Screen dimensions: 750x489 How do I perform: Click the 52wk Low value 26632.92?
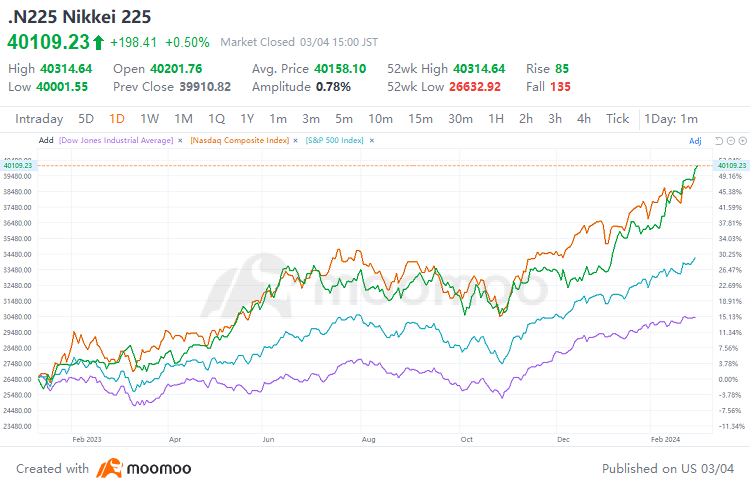[x=475, y=87]
